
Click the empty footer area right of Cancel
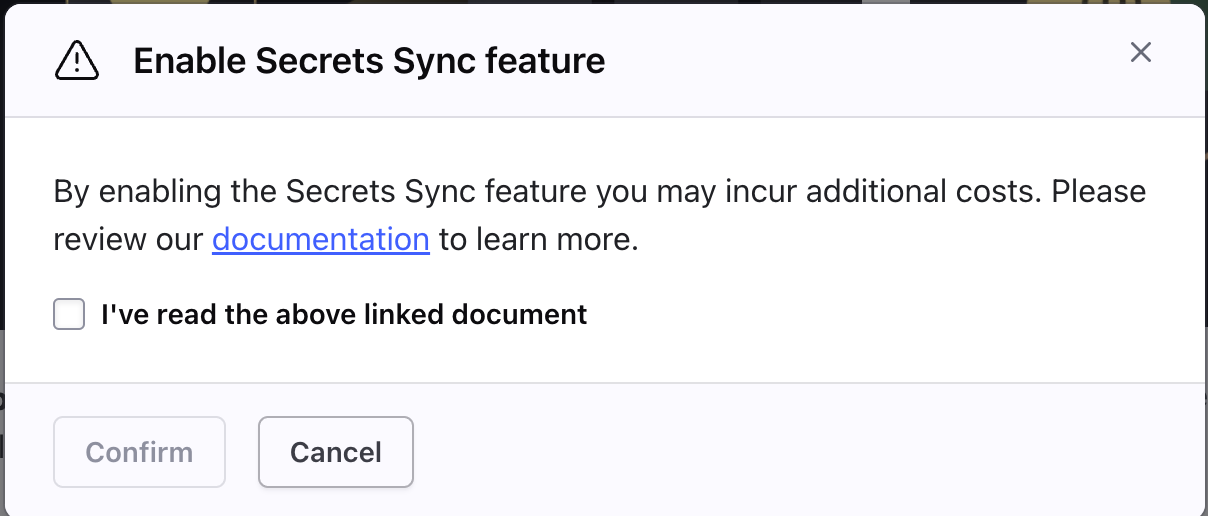click(800, 452)
